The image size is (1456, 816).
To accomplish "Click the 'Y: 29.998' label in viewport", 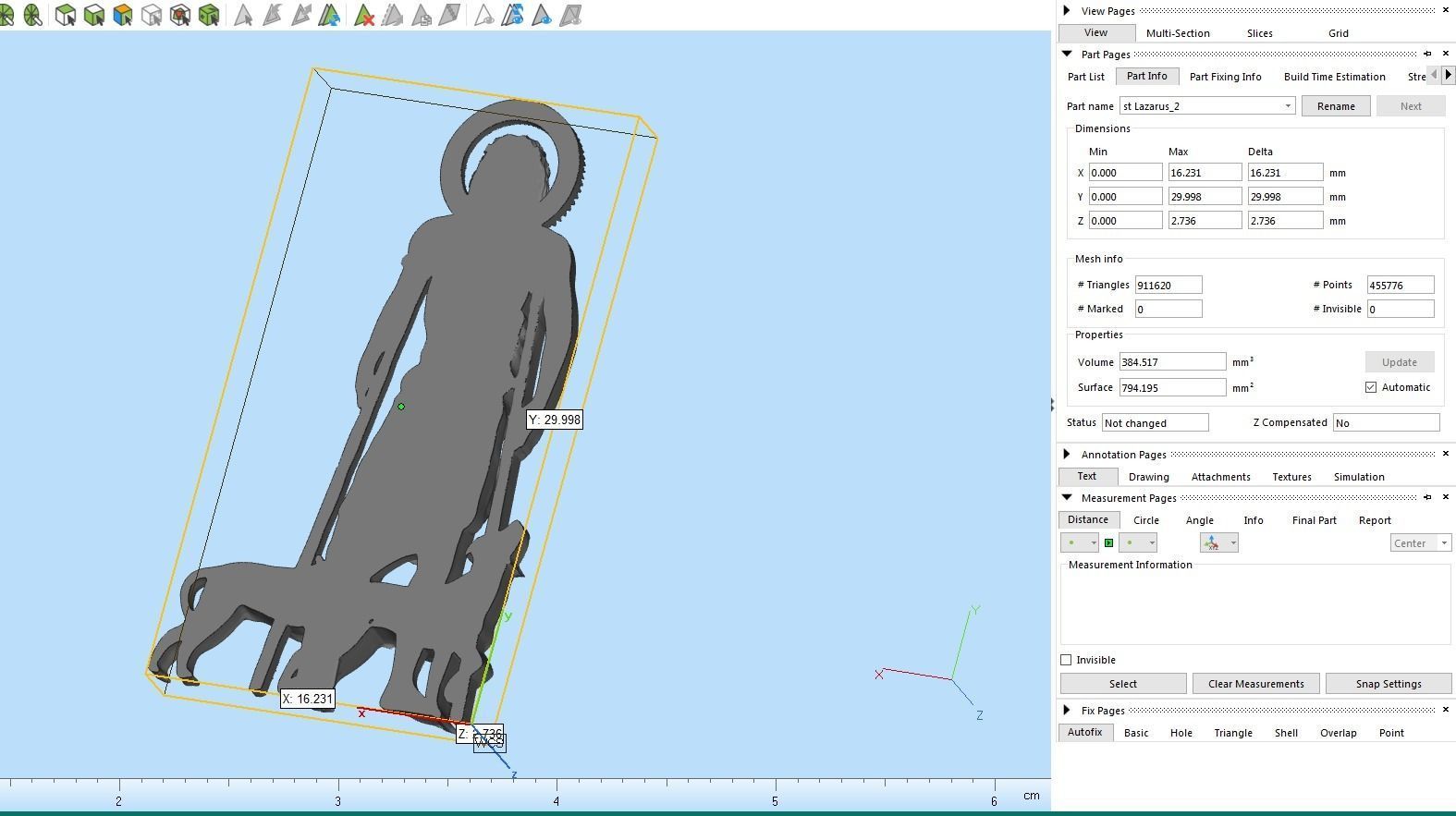I will click(555, 420).
